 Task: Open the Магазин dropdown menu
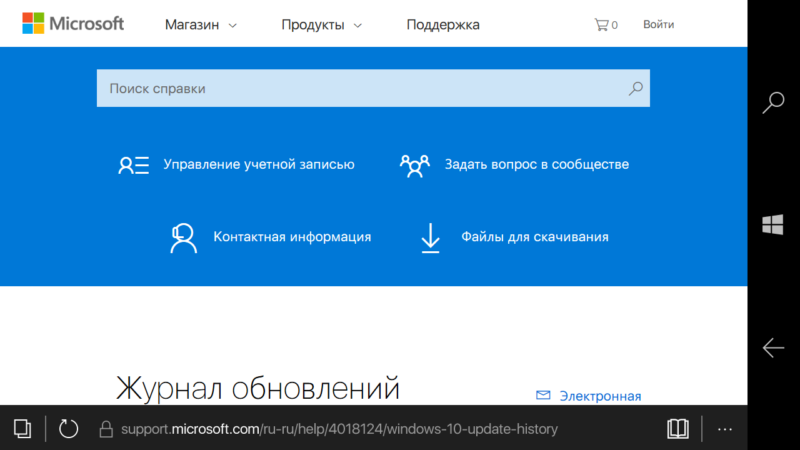[x=201, y=24]
